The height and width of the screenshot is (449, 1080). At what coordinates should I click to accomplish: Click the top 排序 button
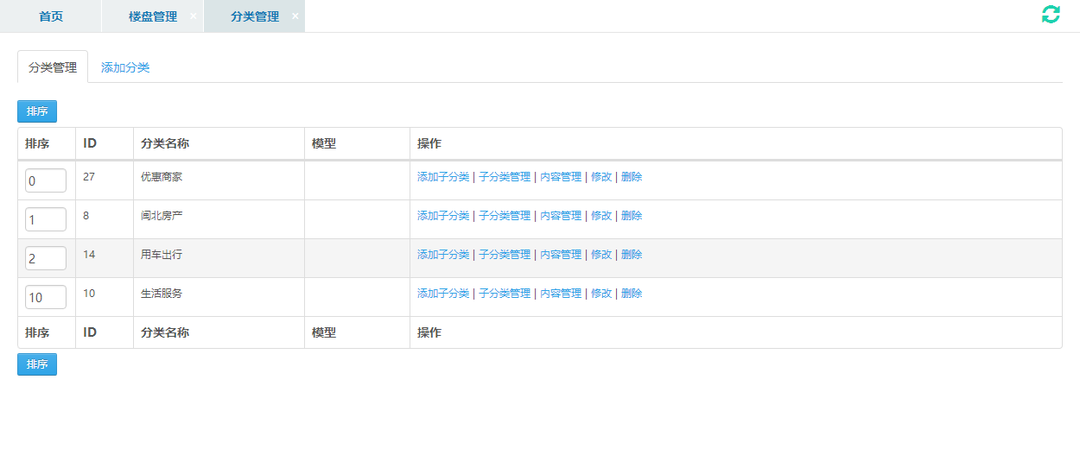click(37, 111)
